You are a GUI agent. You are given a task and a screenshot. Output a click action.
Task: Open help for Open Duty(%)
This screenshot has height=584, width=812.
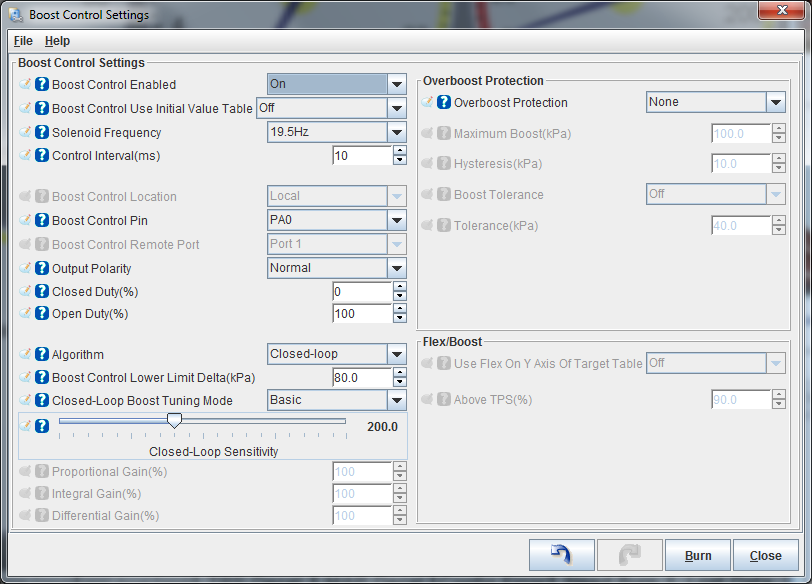coord(42,313)
